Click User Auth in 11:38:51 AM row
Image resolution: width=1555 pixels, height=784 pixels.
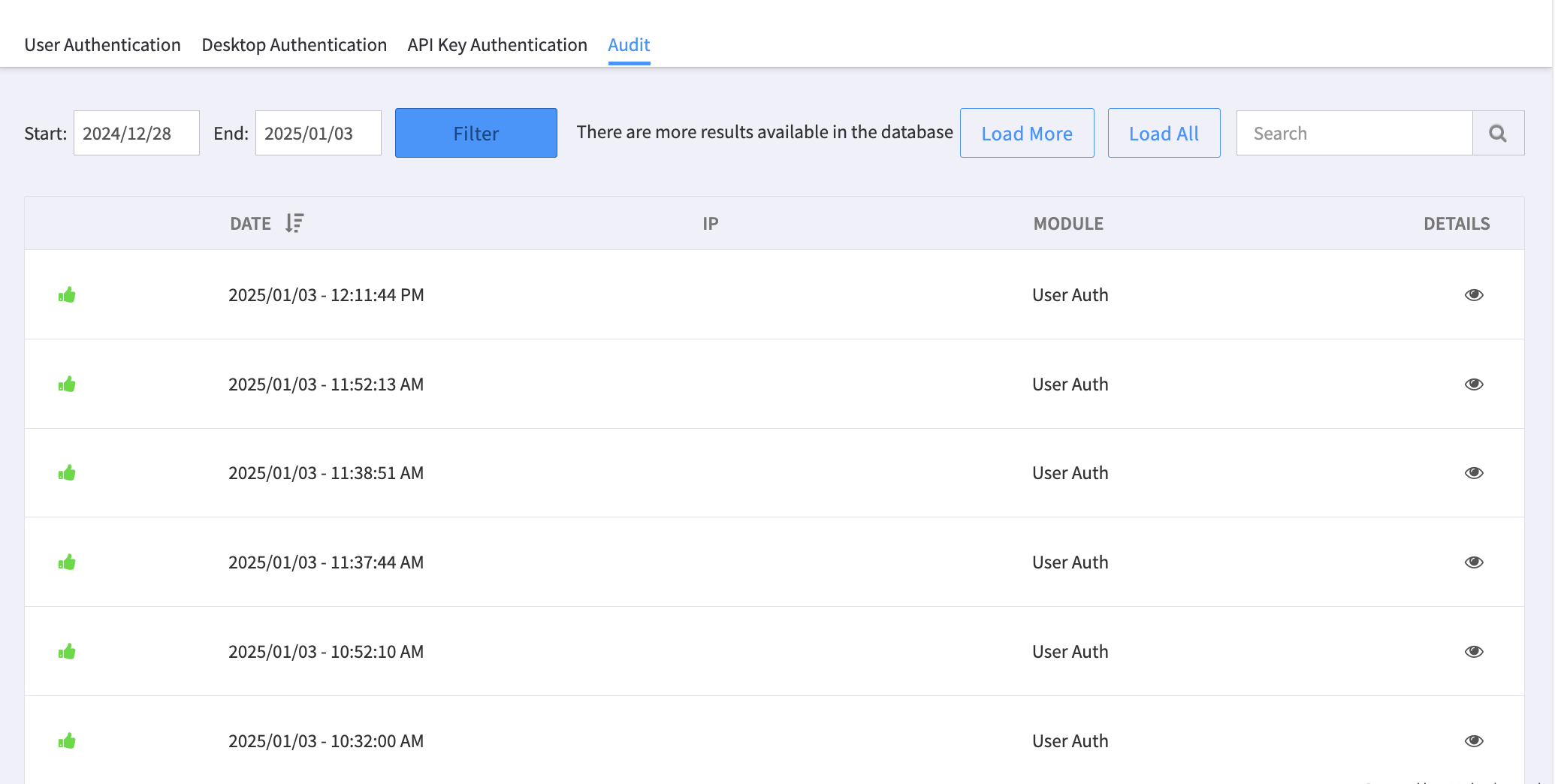(x=1070, y=473)
